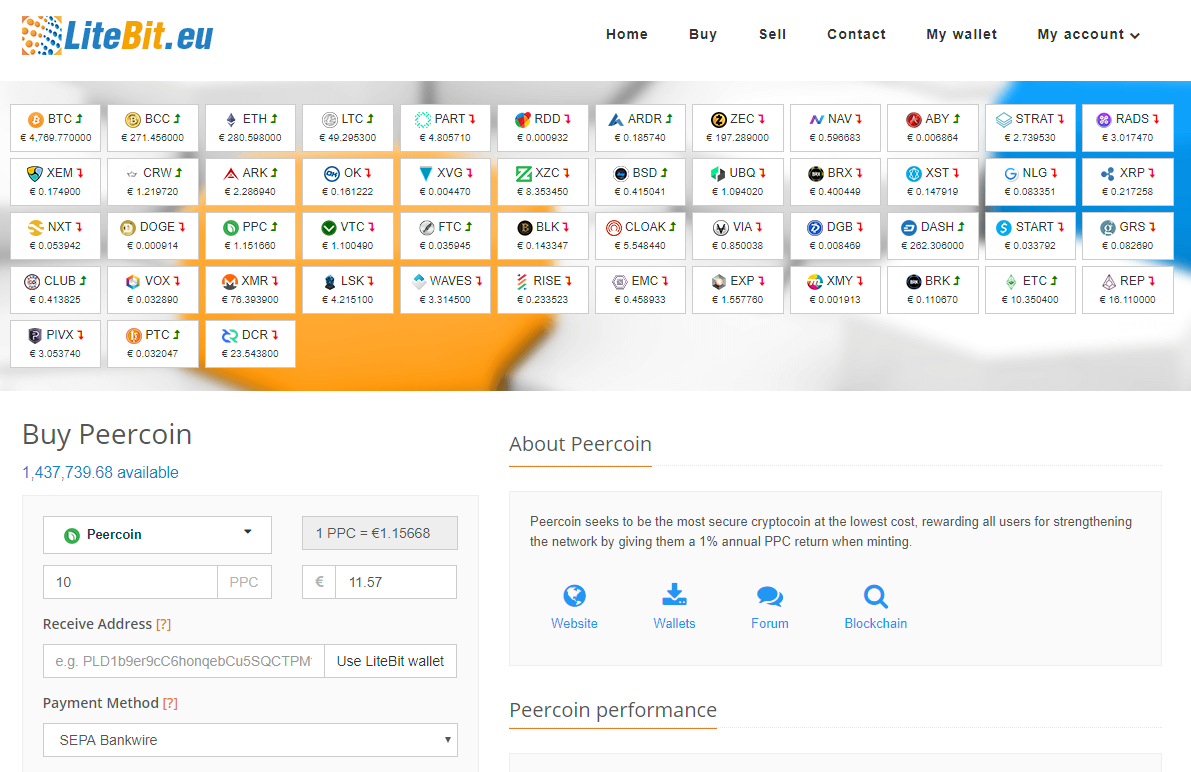Open the Sell menu item
The height and width of the screenshot is (772, 1191).
pyautogui.click(x=772, y=34)
